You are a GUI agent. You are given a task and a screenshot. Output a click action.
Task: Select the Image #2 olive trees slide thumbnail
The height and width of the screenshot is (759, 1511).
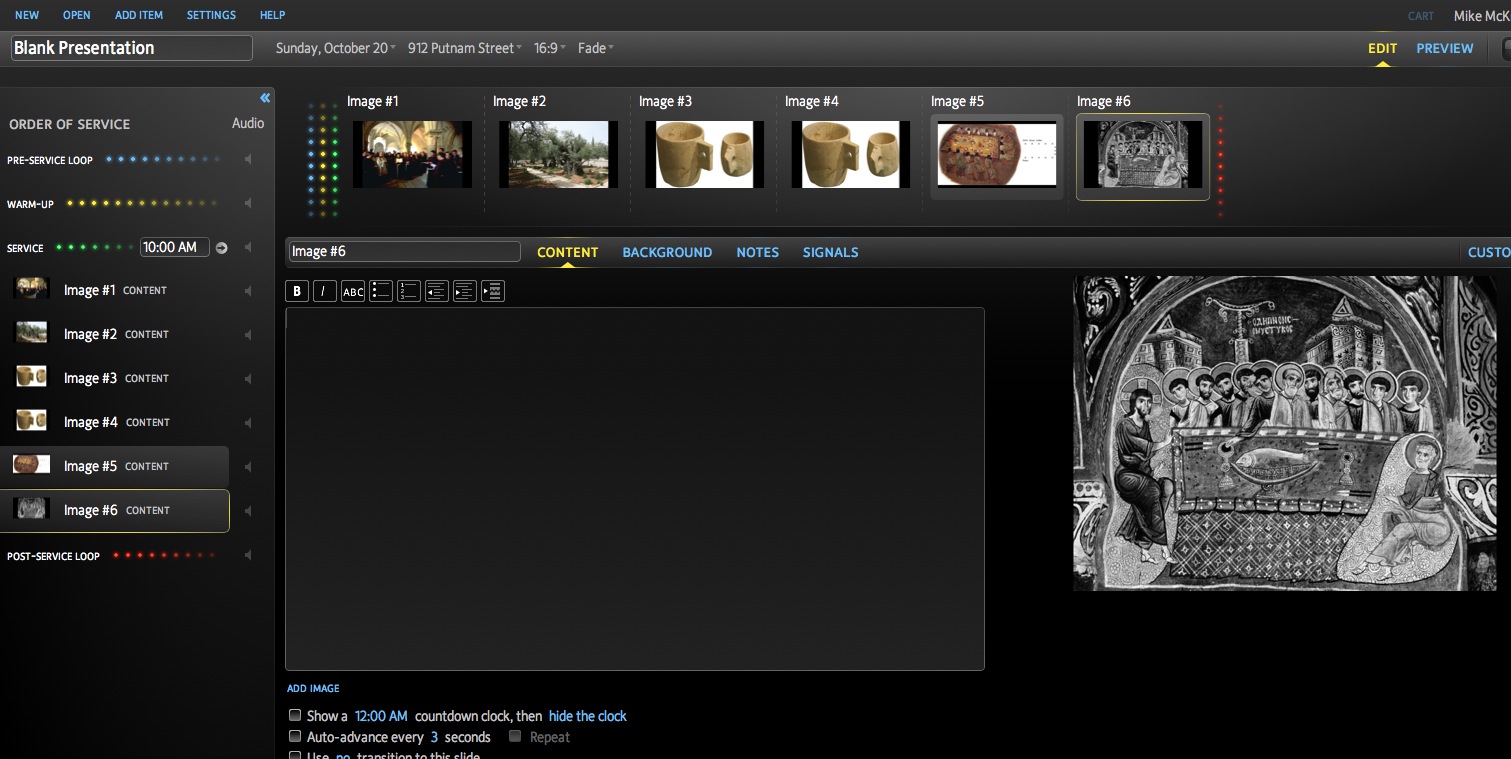click(558, 154)
